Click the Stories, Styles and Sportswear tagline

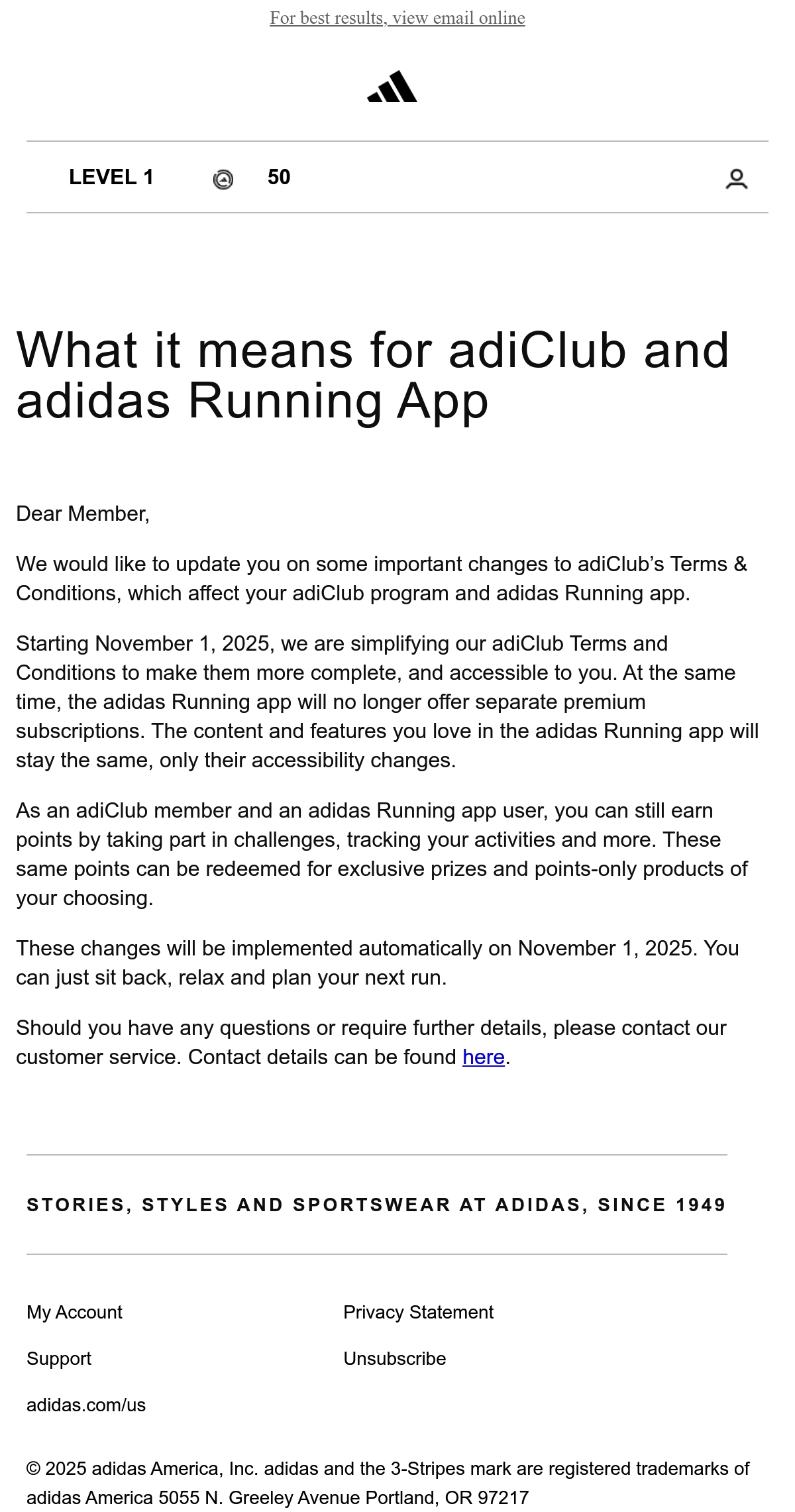[x=376, y=1205]
